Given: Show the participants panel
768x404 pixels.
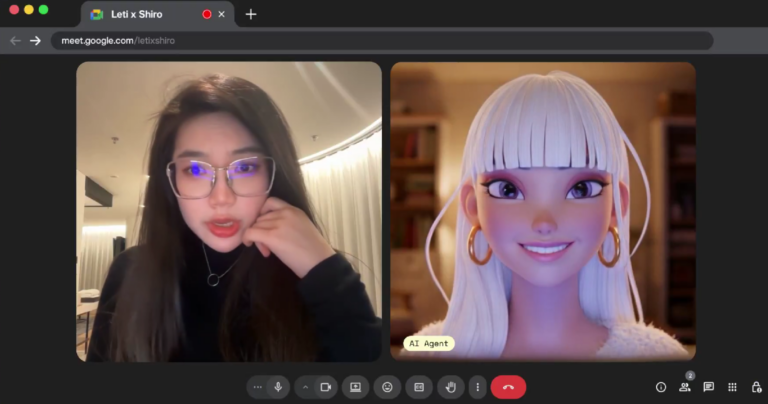Looking at the screenshot, I should tap(685, 387).
